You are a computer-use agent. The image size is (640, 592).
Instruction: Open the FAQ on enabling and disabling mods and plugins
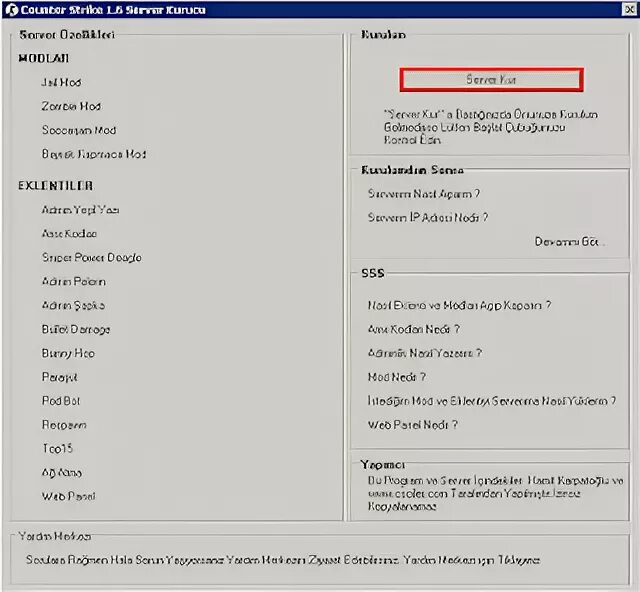tap(460, 305)
